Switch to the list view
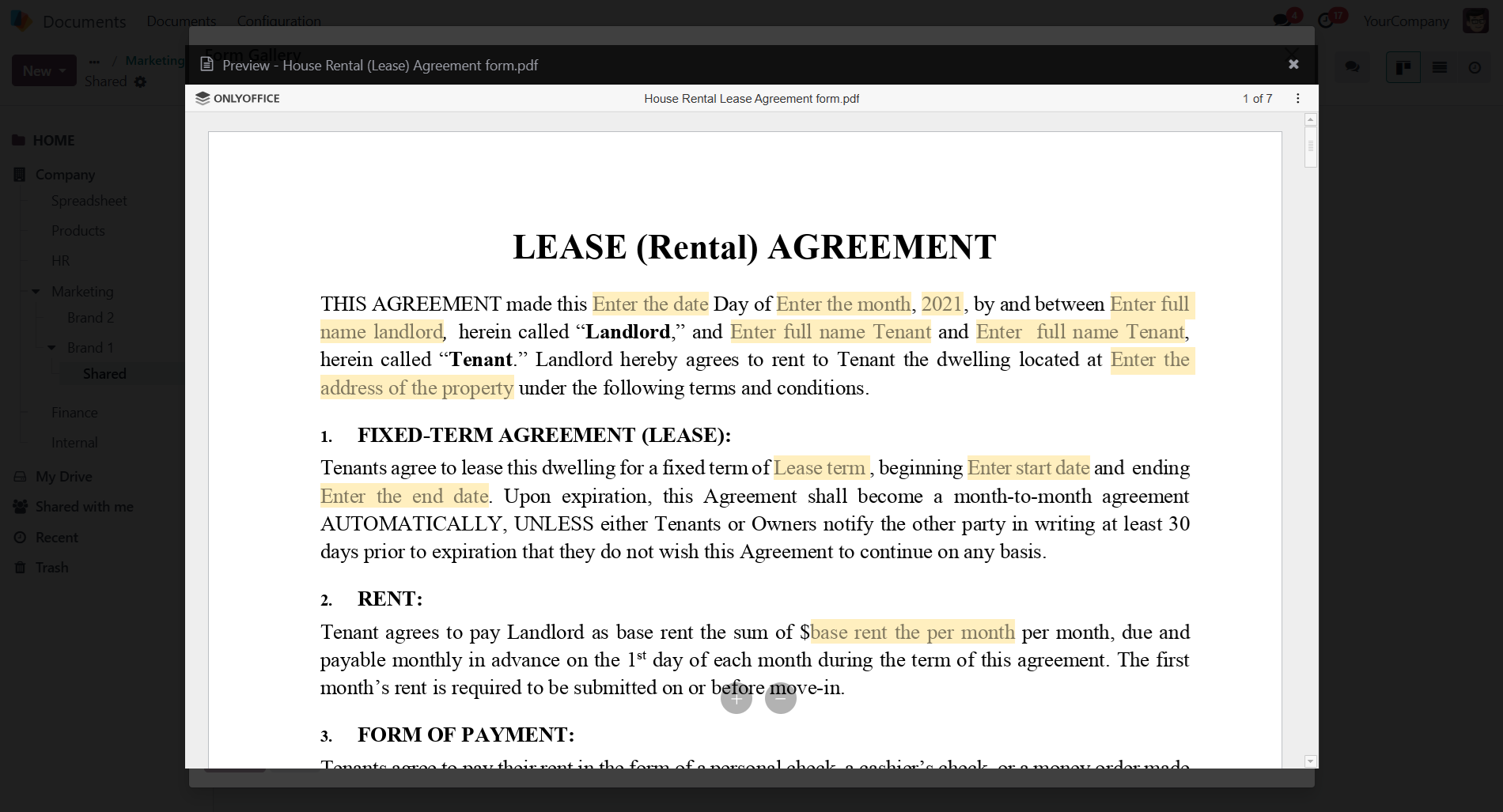Image resolution: width=1503 pixels, height=812 pixels. coord(1440,68)
